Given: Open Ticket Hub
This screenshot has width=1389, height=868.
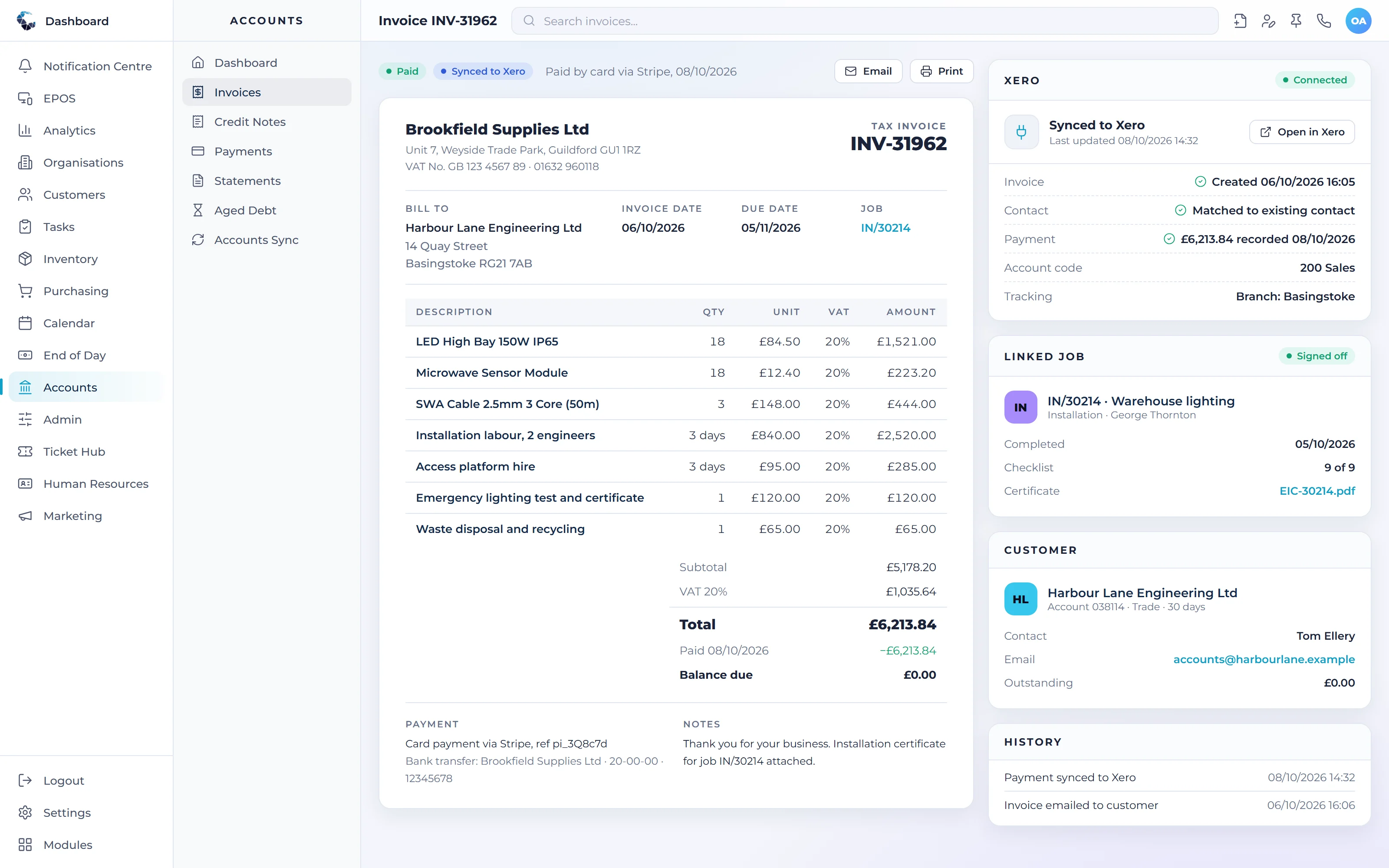Looking at the screenshot, I should 86,452.
